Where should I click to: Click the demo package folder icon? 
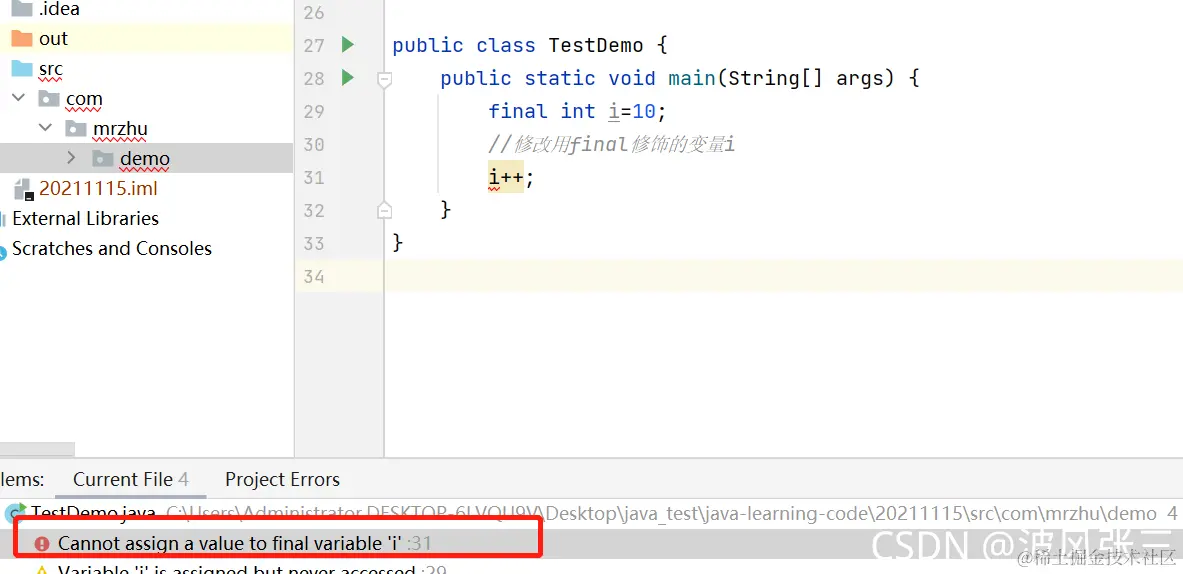click(103, 158)
